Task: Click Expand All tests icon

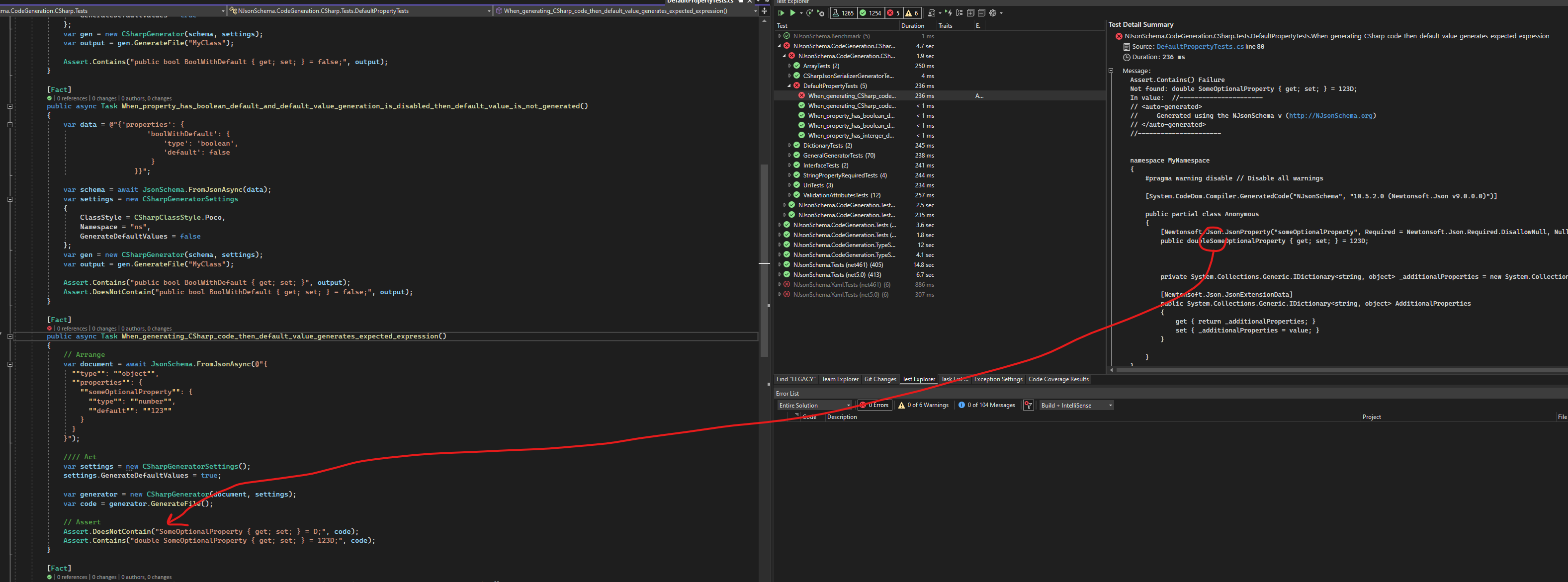Action: click(970, 13)
